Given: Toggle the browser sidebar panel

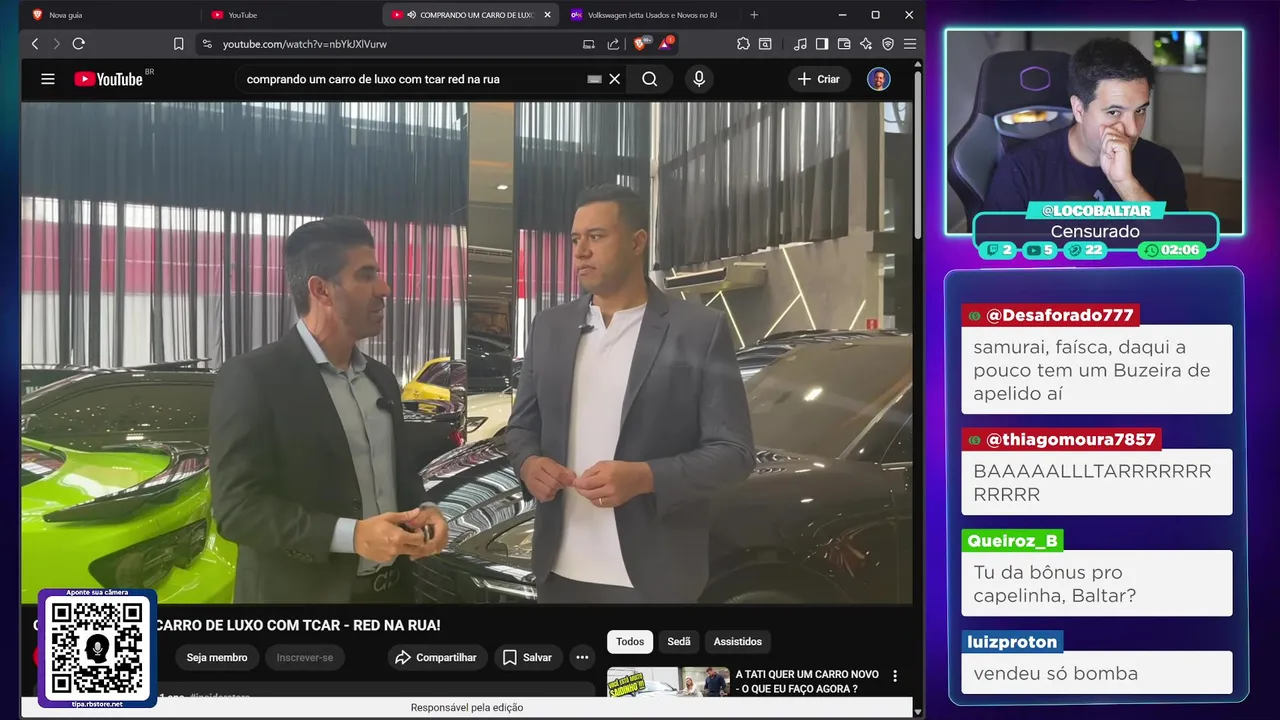Looking at the screenshot, I should (x=822, y=44).
